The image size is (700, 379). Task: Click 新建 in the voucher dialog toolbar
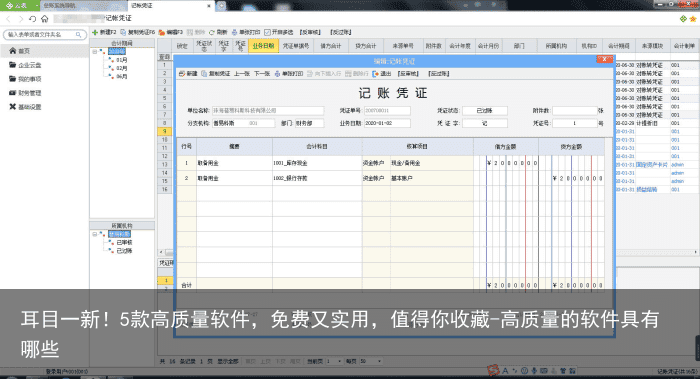tap(188, 74)
